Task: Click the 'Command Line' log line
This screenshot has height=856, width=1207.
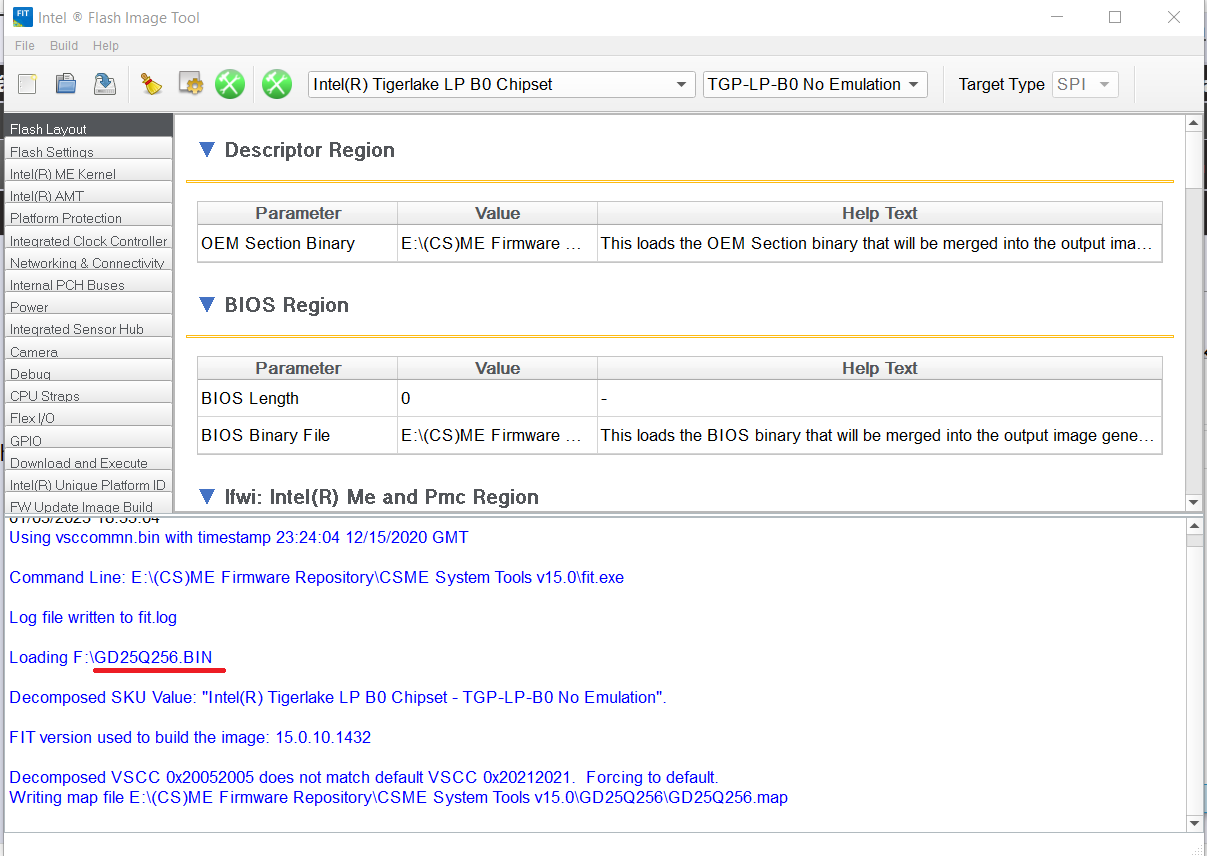Action: click(x=316, y=577)
